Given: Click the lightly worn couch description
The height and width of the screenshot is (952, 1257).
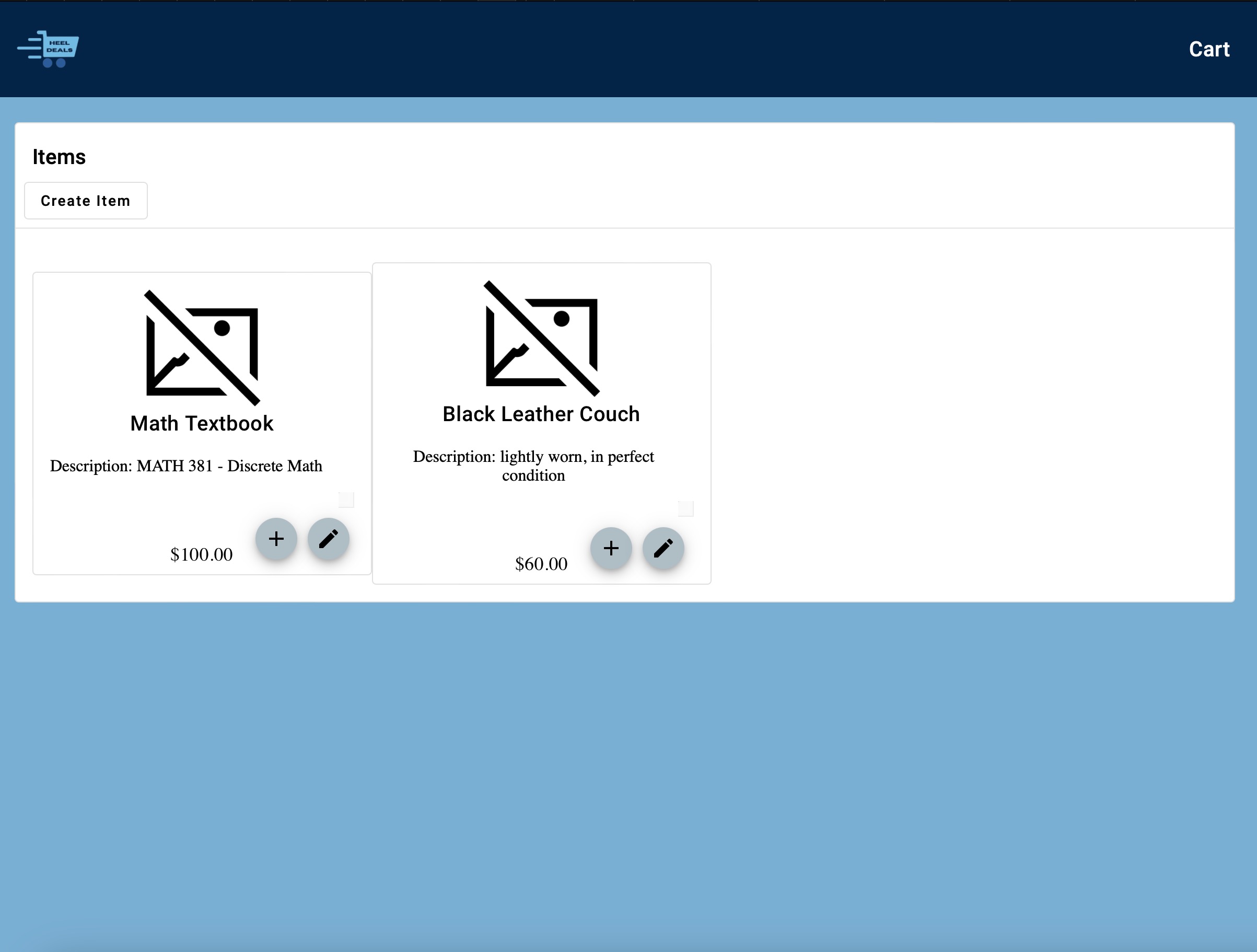Looking at the screenshot, I should [533, 466].
